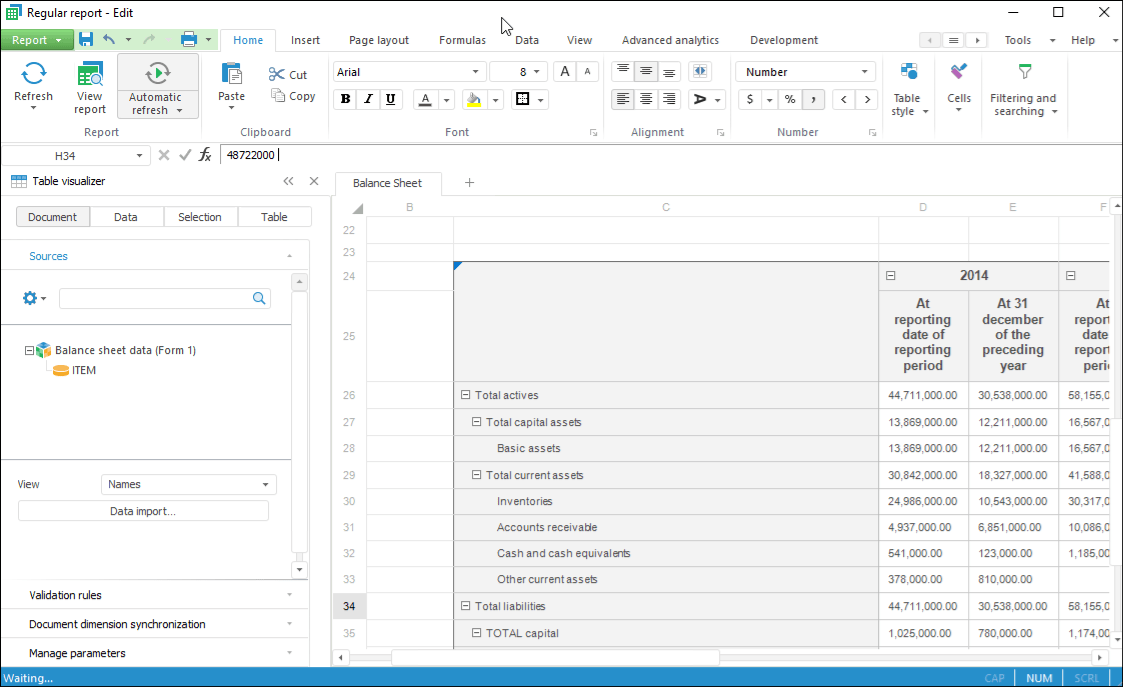Cut the selected cell content
Screen dimensions: 1123x687
coord(288,75)
